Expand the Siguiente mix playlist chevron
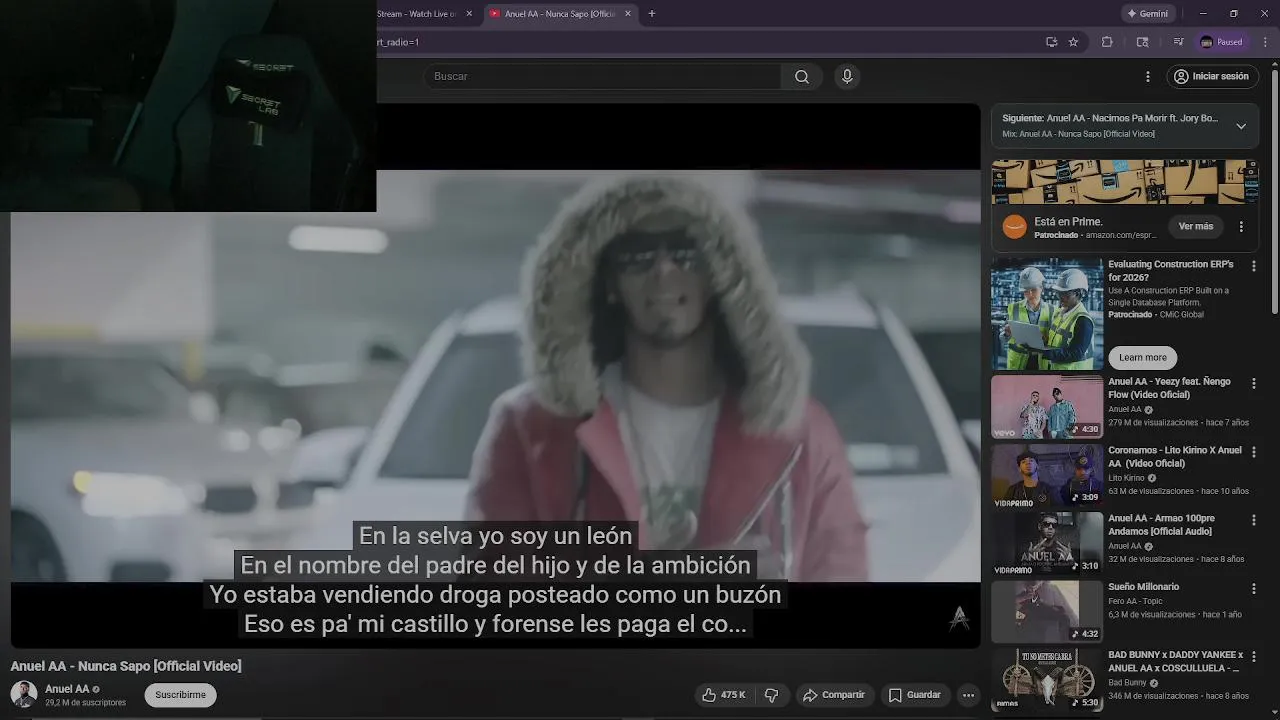Viewport: 1280px width, 720px height. click(1241, 126)
